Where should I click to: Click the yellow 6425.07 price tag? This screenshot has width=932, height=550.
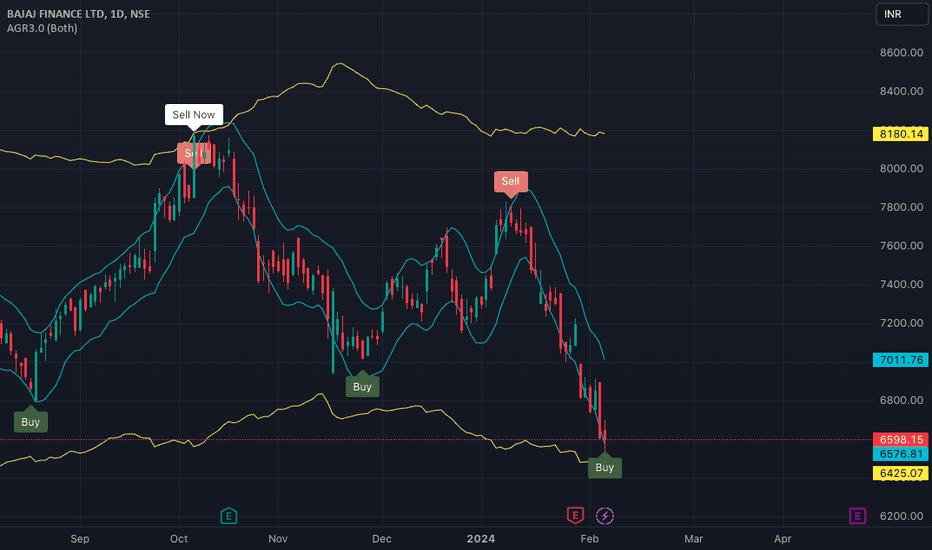[900, 473]
